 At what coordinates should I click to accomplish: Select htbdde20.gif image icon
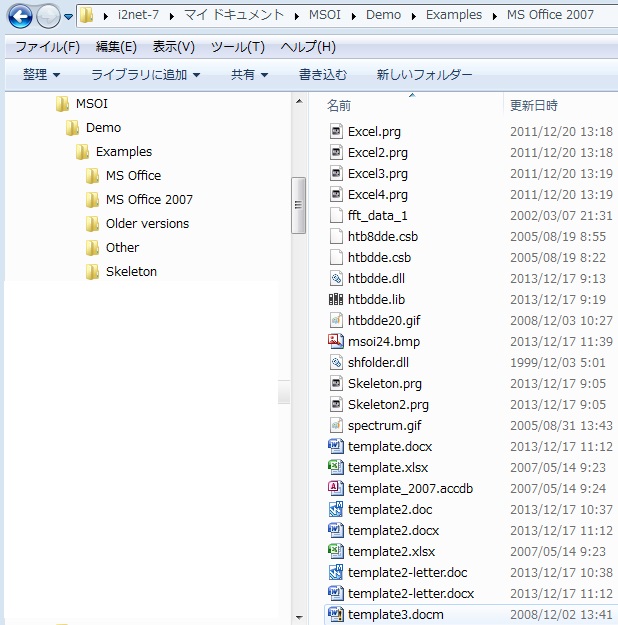point(336,320)
